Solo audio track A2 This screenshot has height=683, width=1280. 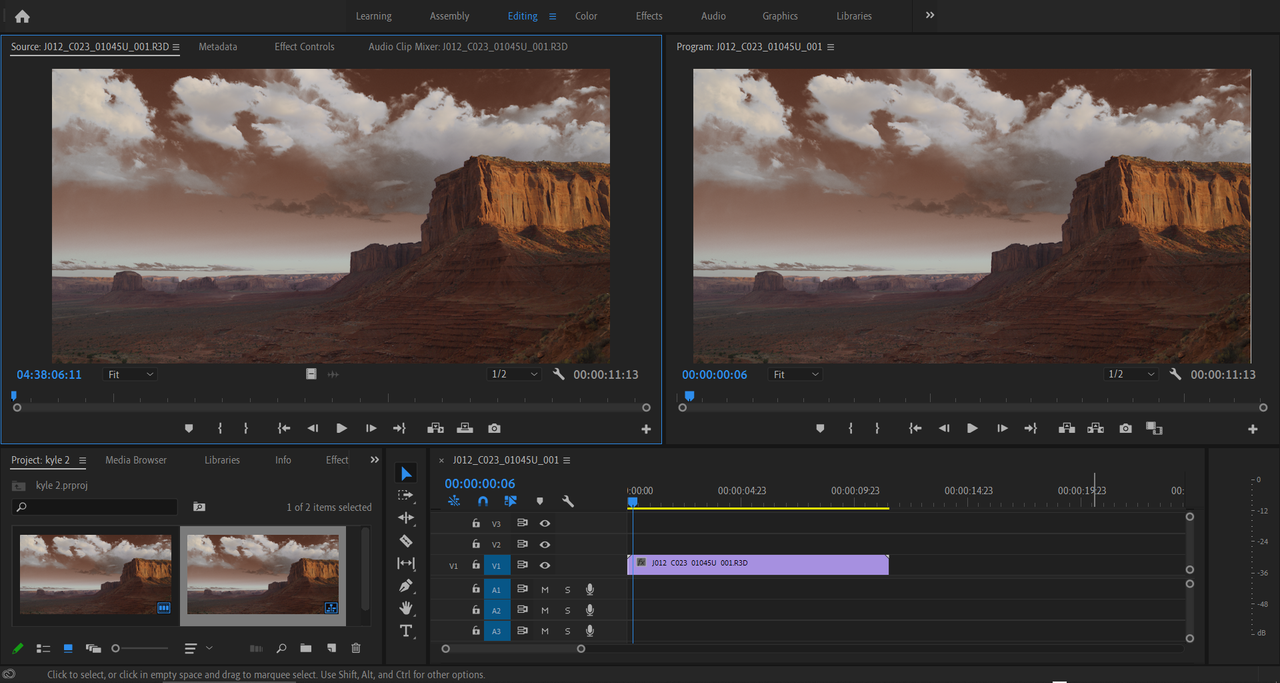coord(567,610)
